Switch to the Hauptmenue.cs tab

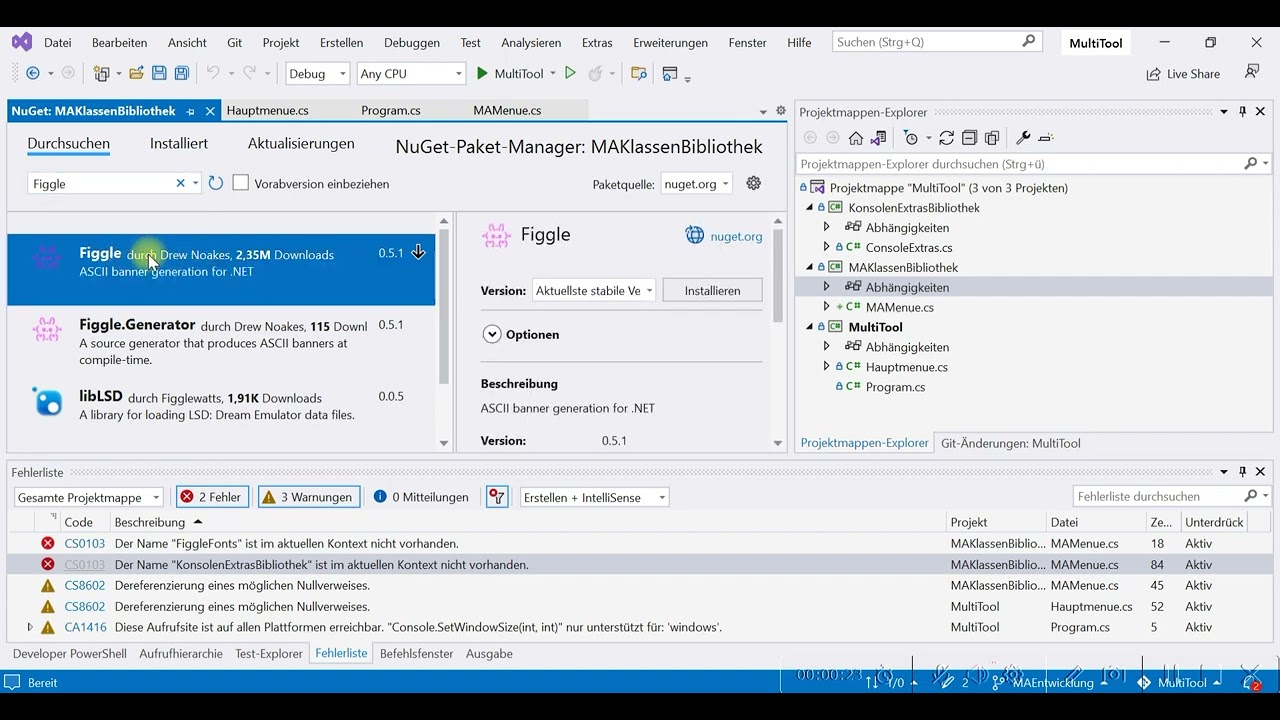click(x=268, y=111)
